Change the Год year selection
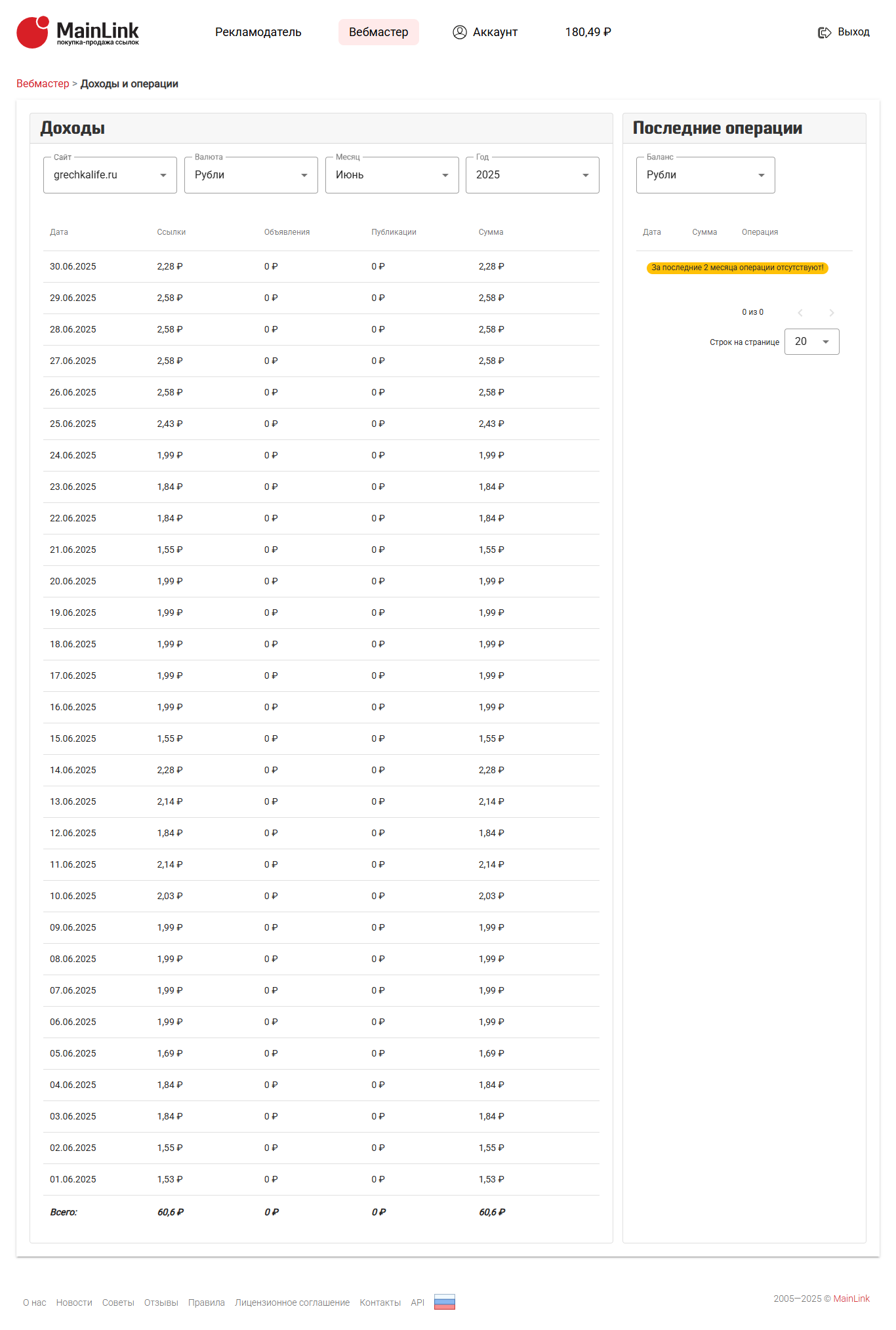 [532, 175]
